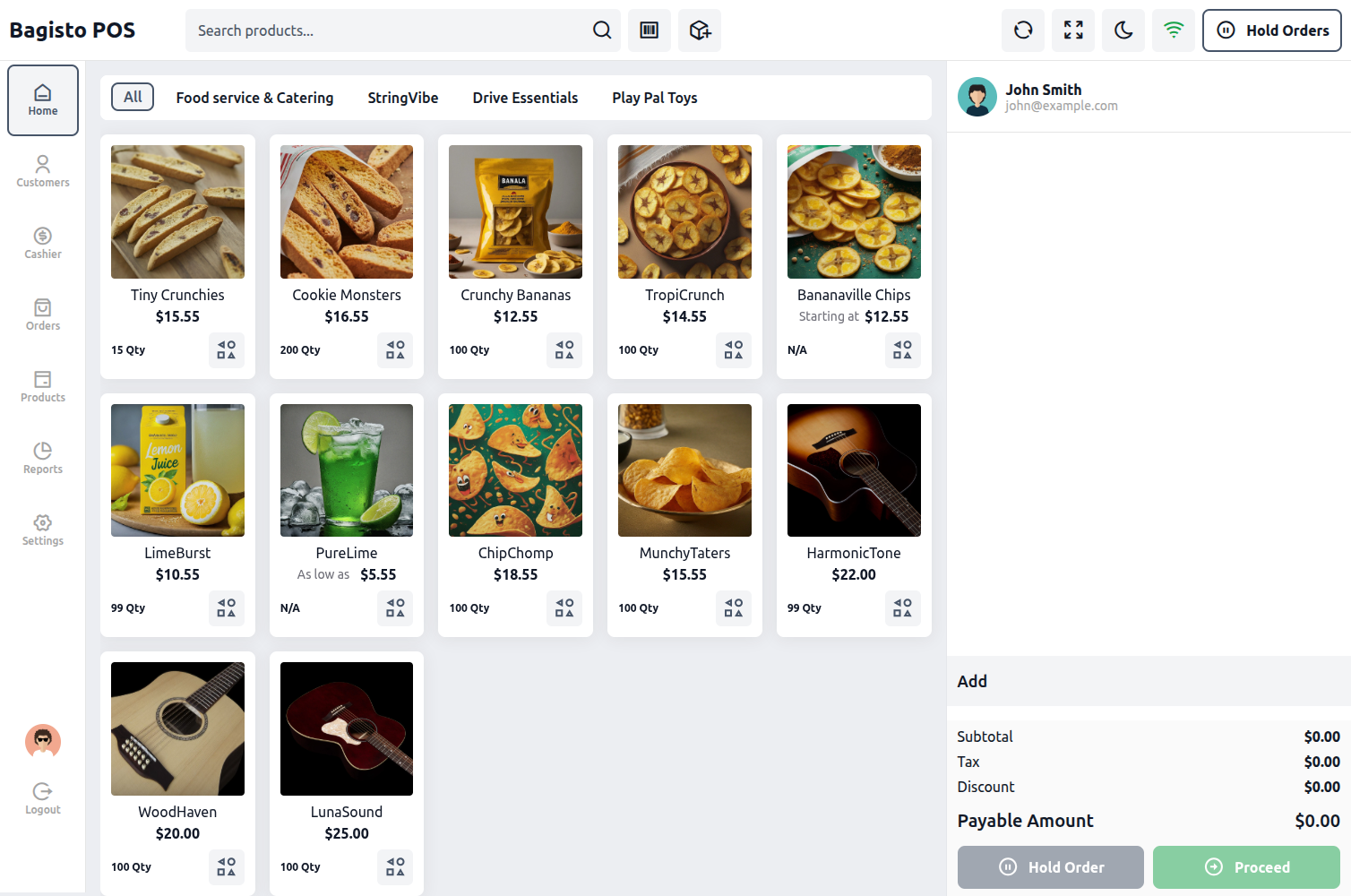The image size is (1351, 896).
Task: Click the Hold Orders button
Action: [1271, 30]
